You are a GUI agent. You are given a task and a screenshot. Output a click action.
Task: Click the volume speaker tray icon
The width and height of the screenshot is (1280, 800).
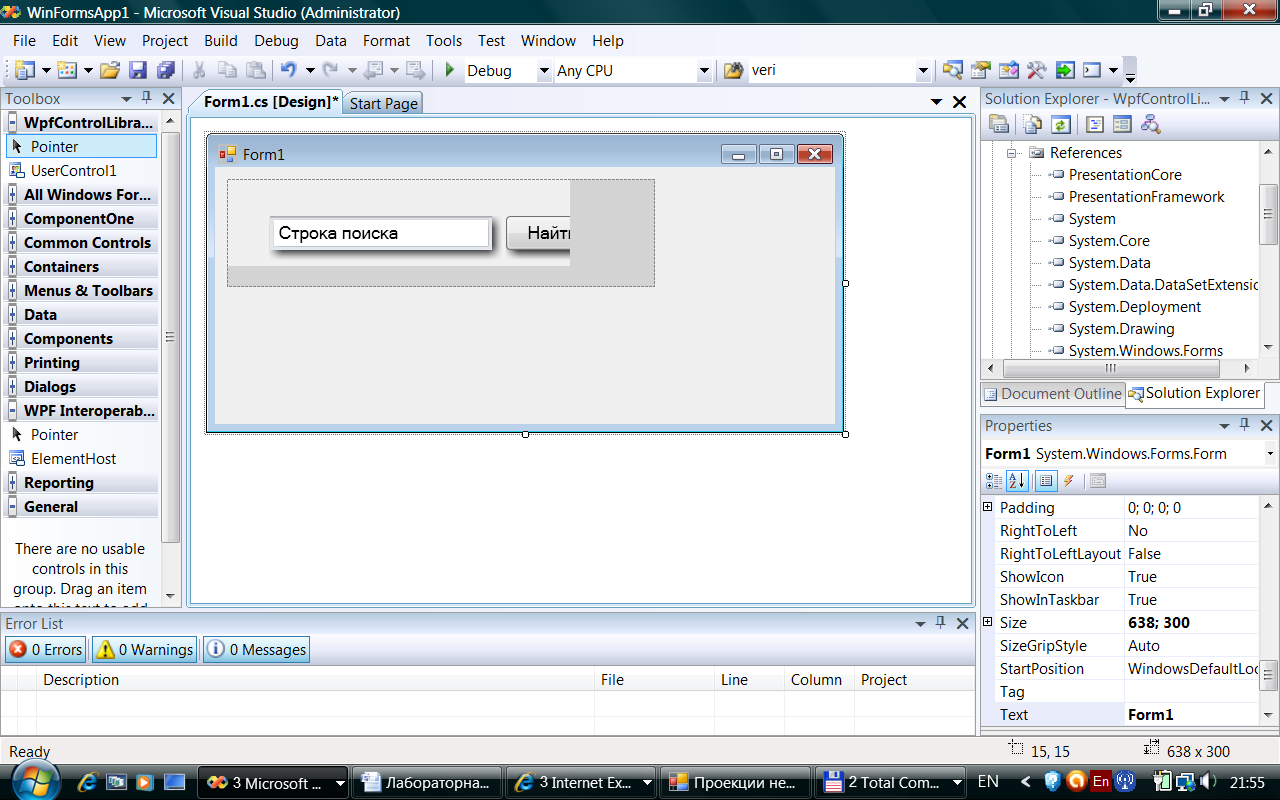(x=1207, y=781)
